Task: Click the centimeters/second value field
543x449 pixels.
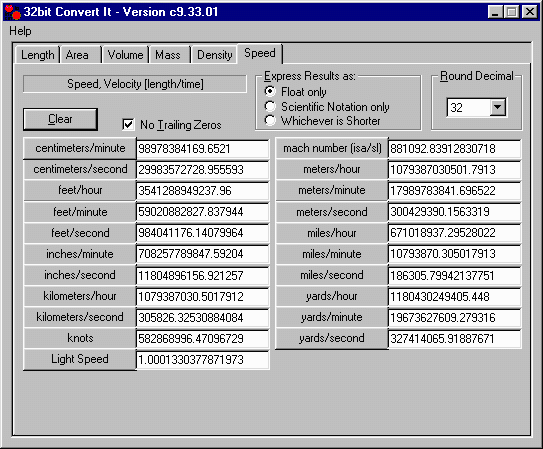Action: pyautogui.click(x=203, y=170)
